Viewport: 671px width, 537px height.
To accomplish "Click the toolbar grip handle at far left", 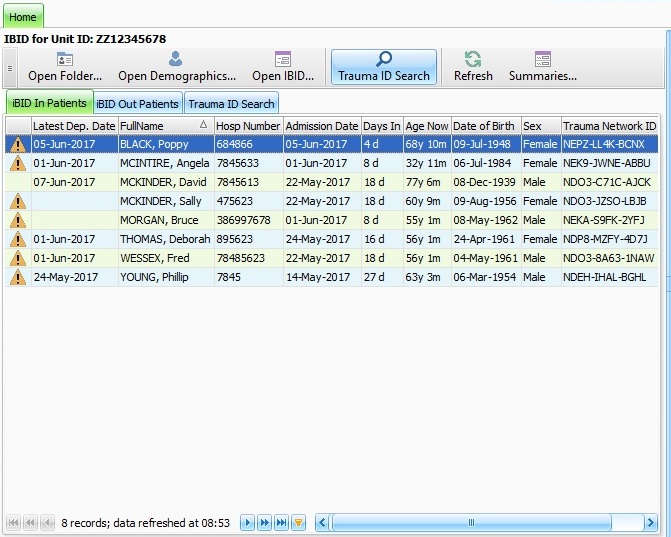I will (x=10, y=68).
